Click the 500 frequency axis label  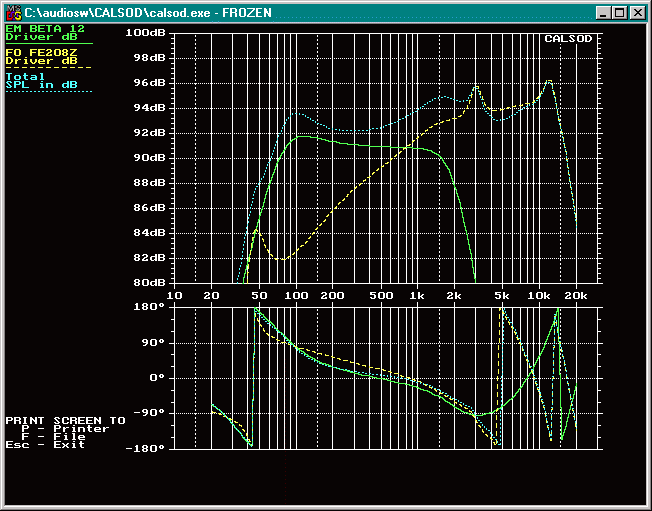[381, 296]
